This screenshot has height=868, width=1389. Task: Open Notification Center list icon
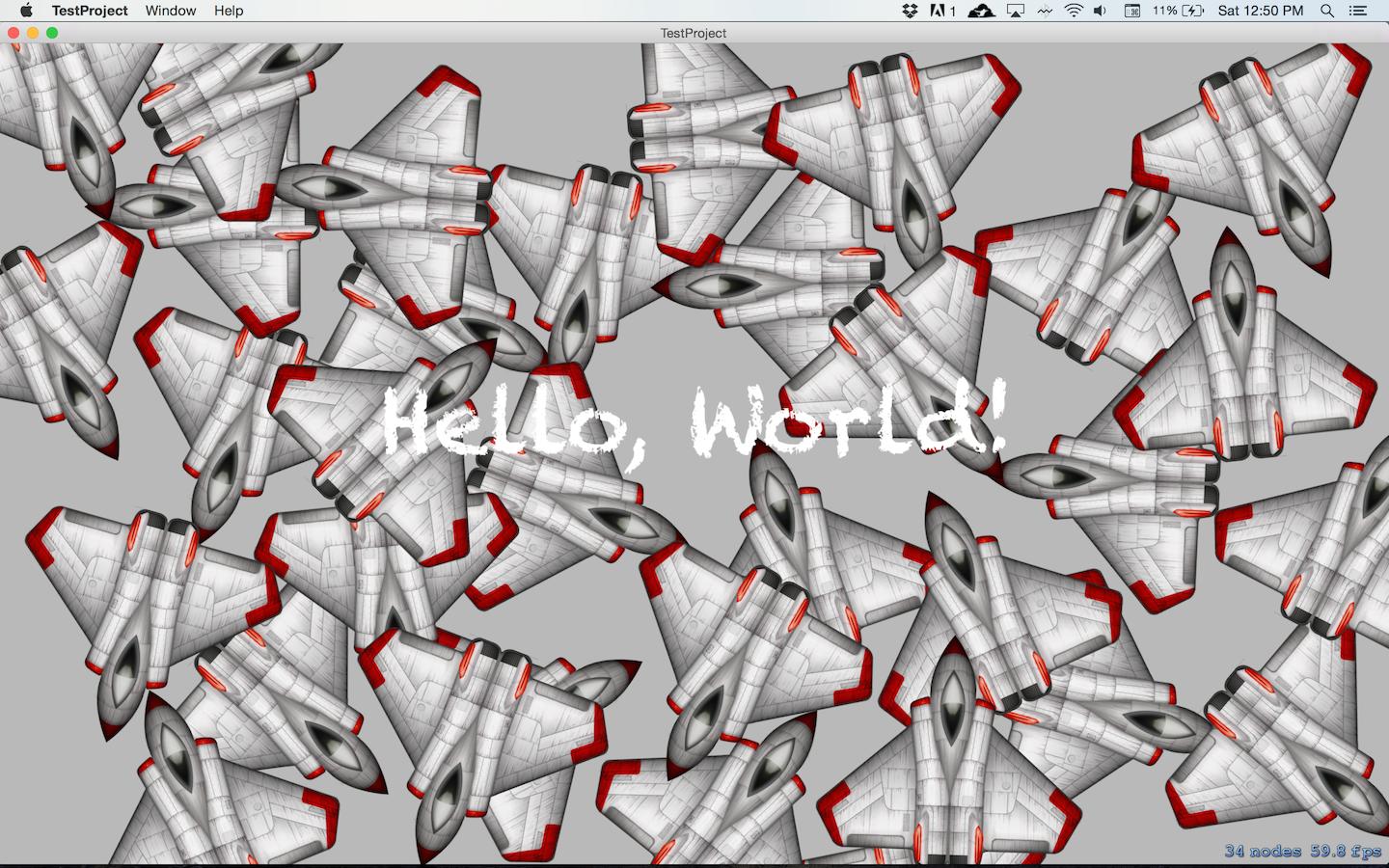click(x=1358, y=11)
